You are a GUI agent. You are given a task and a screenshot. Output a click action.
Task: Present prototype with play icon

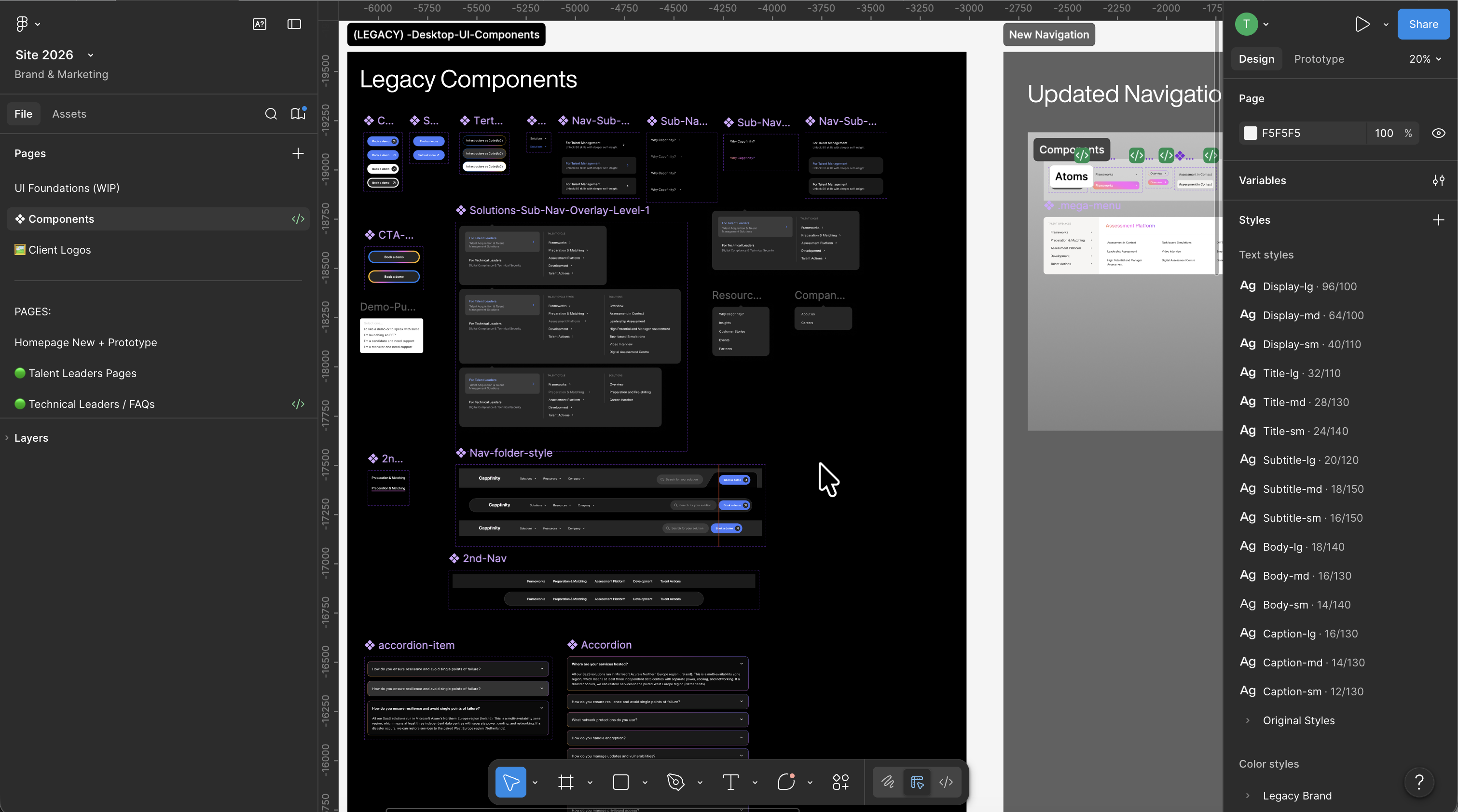pyautogui.click(x=1362, y=24)
